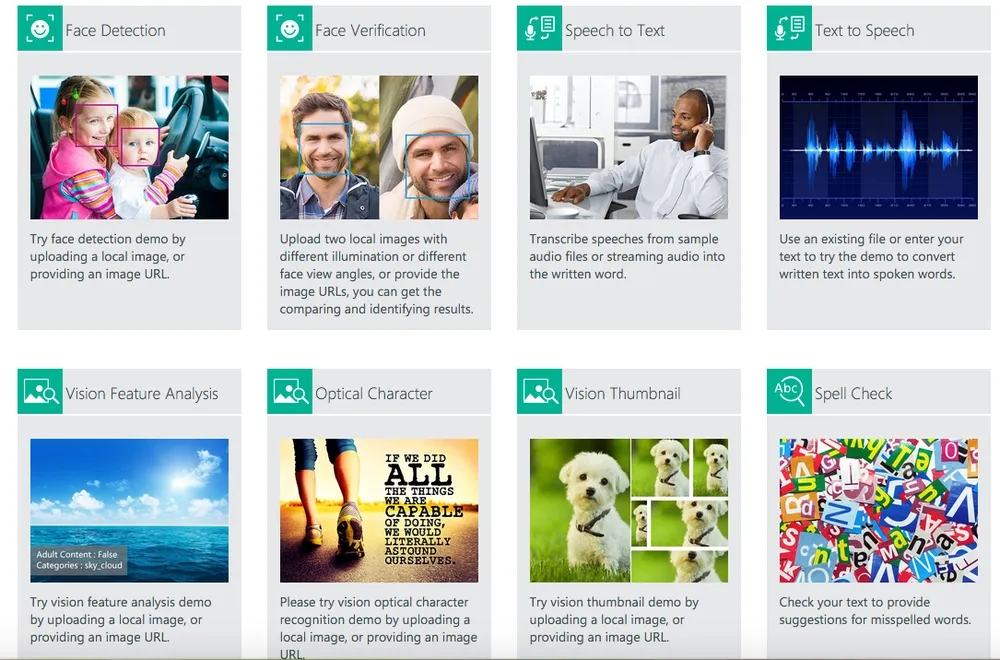Click the Vision Feature Analysis image-search icon
The width and height of the screenshot is (1000, 660).
[40, 392]
